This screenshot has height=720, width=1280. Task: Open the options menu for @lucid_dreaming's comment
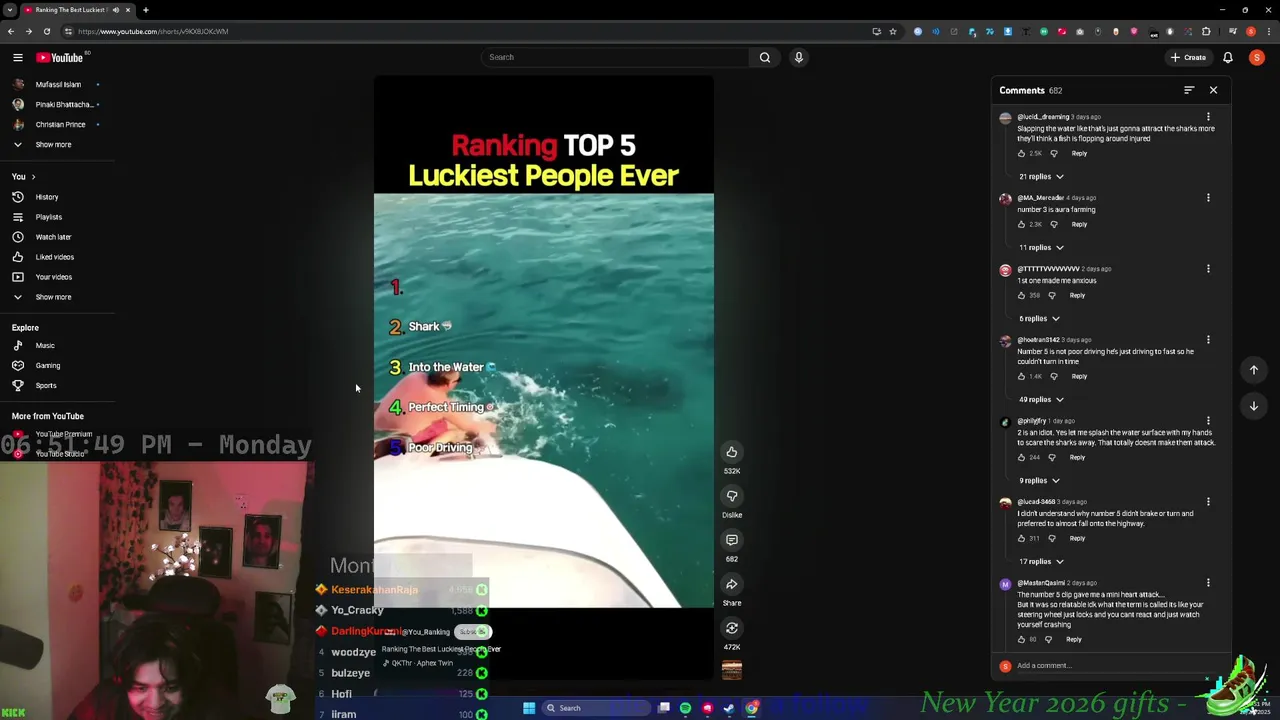point(1208,117)
